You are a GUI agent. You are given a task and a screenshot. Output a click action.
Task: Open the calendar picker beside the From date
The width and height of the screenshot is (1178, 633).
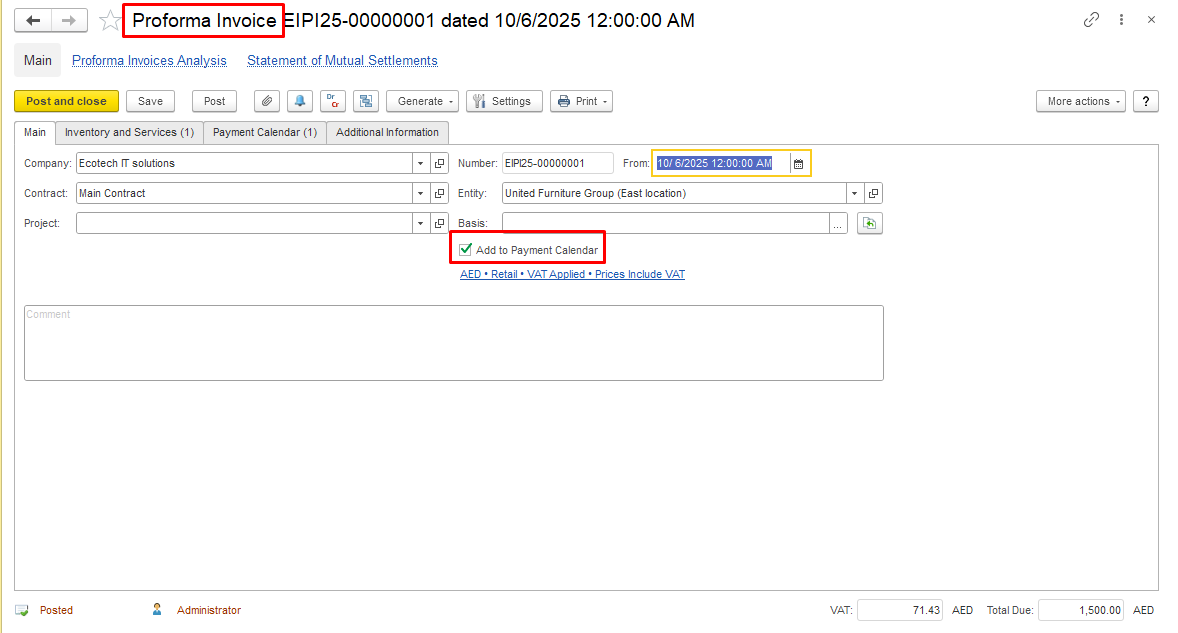tap(798, 164)
